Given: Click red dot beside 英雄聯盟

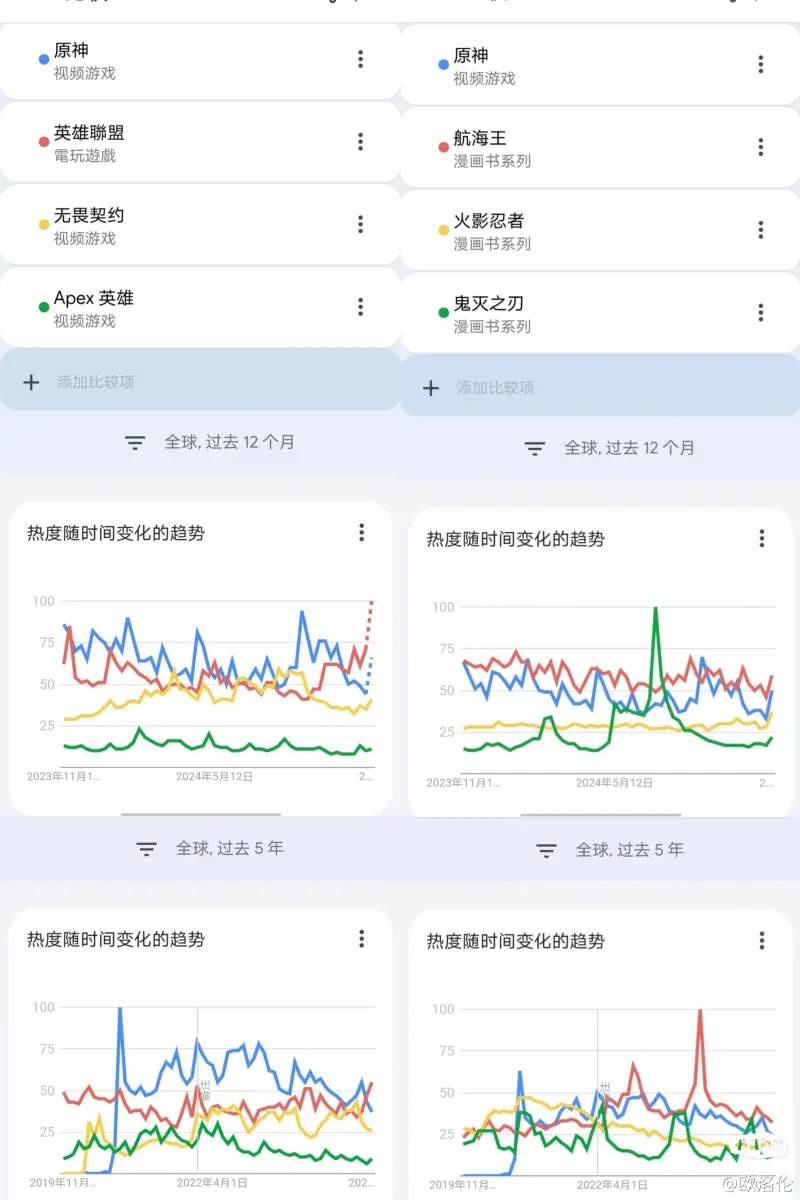Looking at the screenshot, I should [43, 142].
